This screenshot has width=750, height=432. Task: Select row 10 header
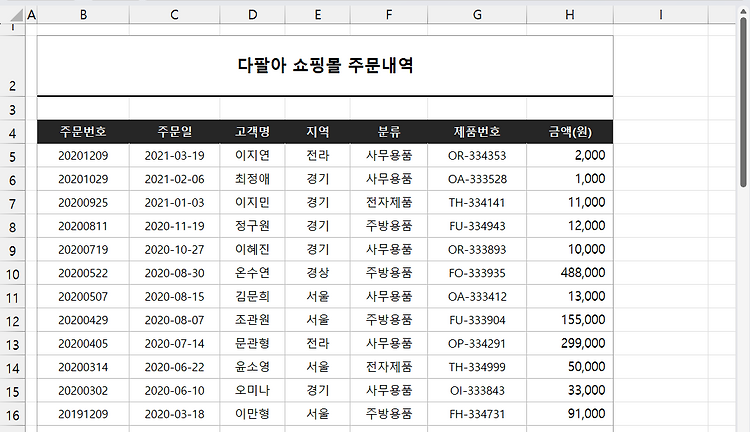12,274
